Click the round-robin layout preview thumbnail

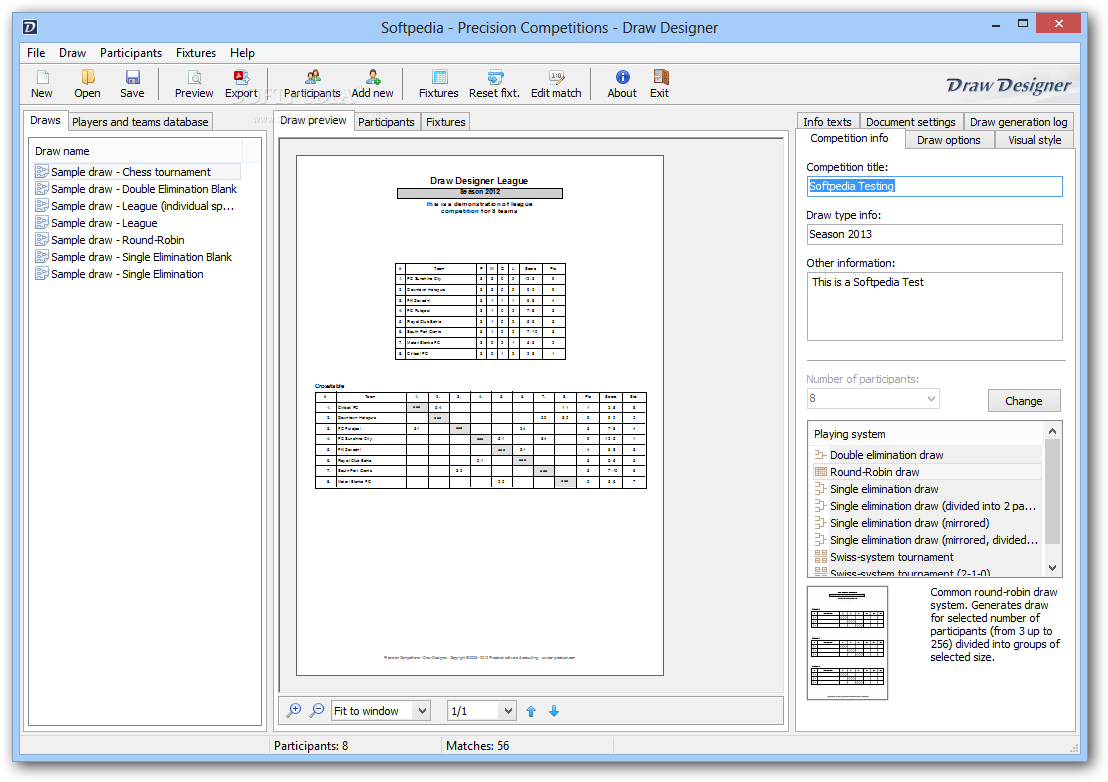847,643
